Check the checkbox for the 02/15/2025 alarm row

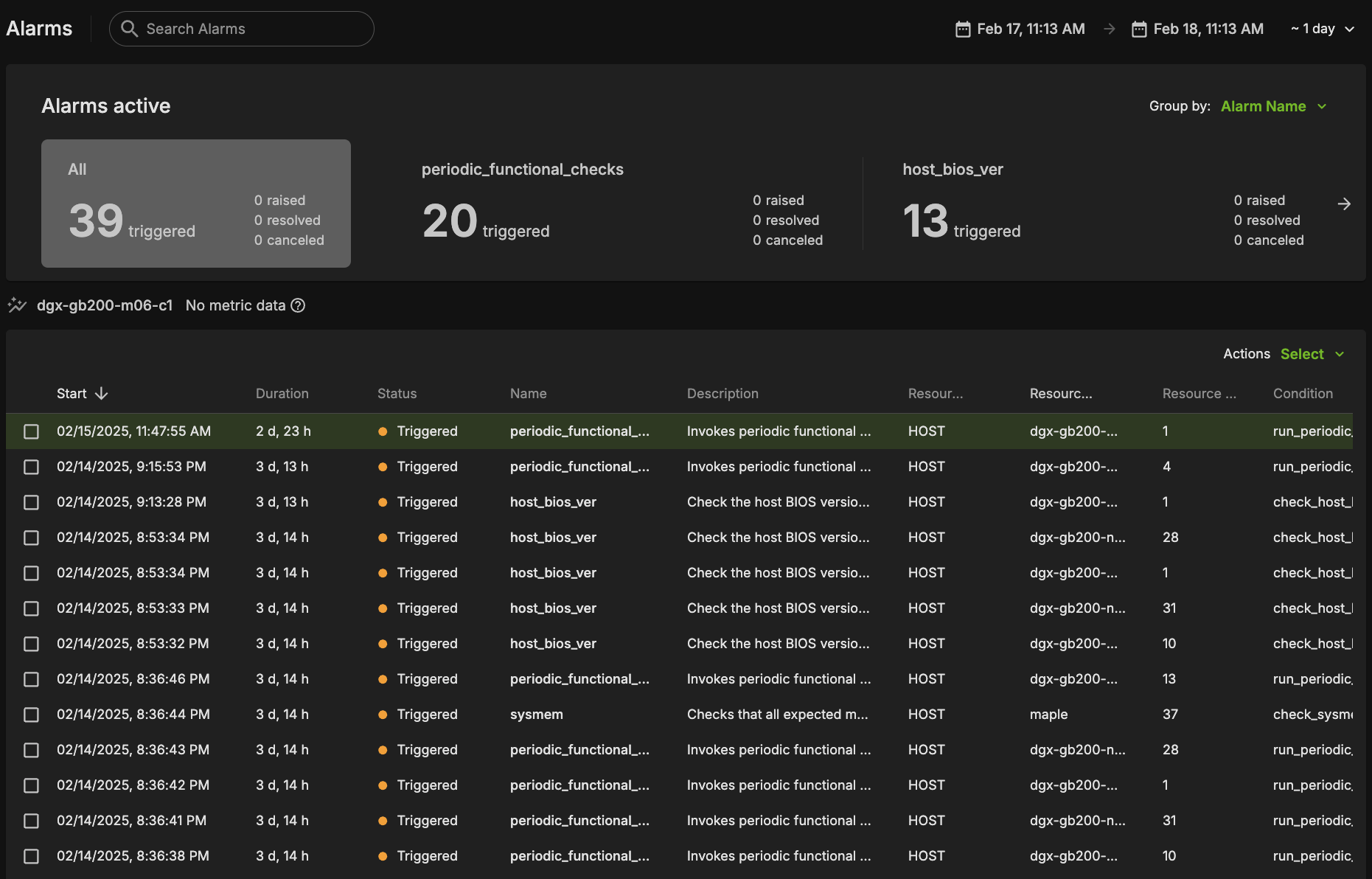click(x=31, y=431)
